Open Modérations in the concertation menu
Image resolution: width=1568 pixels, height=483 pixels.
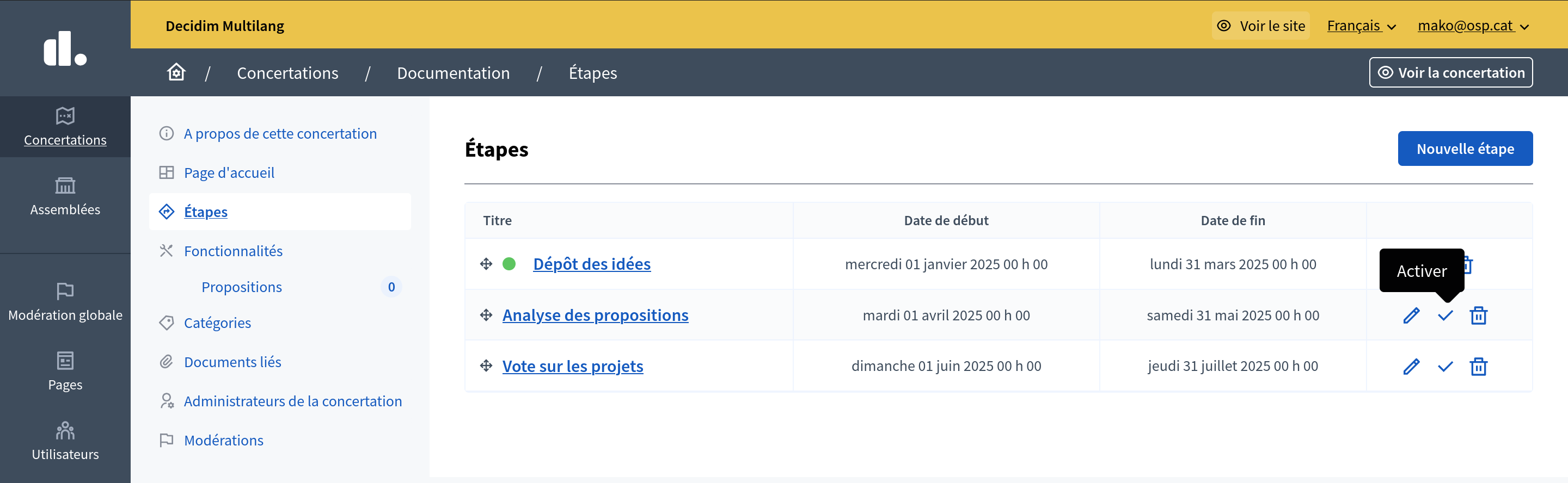223,440
